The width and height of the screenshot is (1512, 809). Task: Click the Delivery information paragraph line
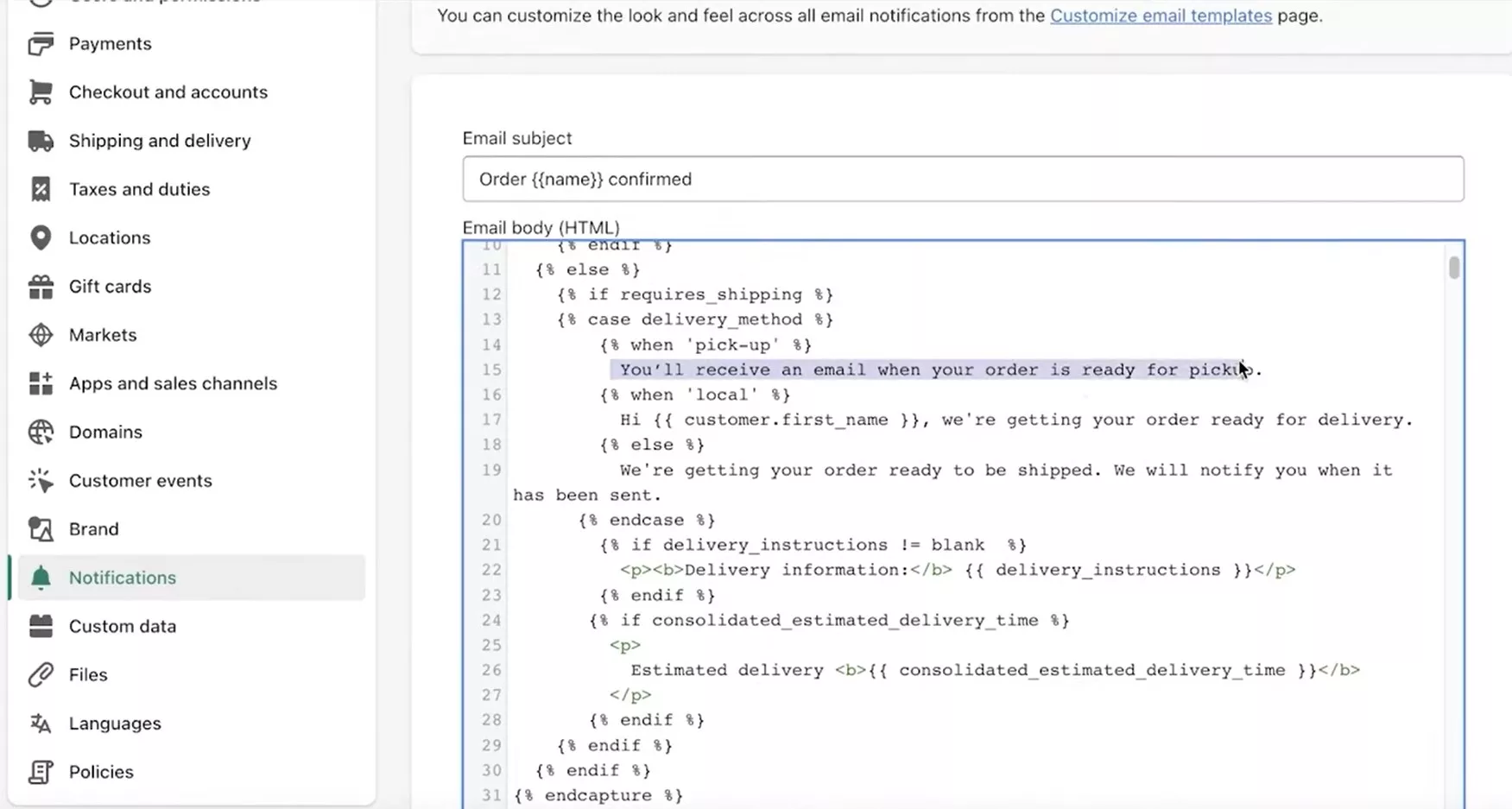[x=958, y=570]
